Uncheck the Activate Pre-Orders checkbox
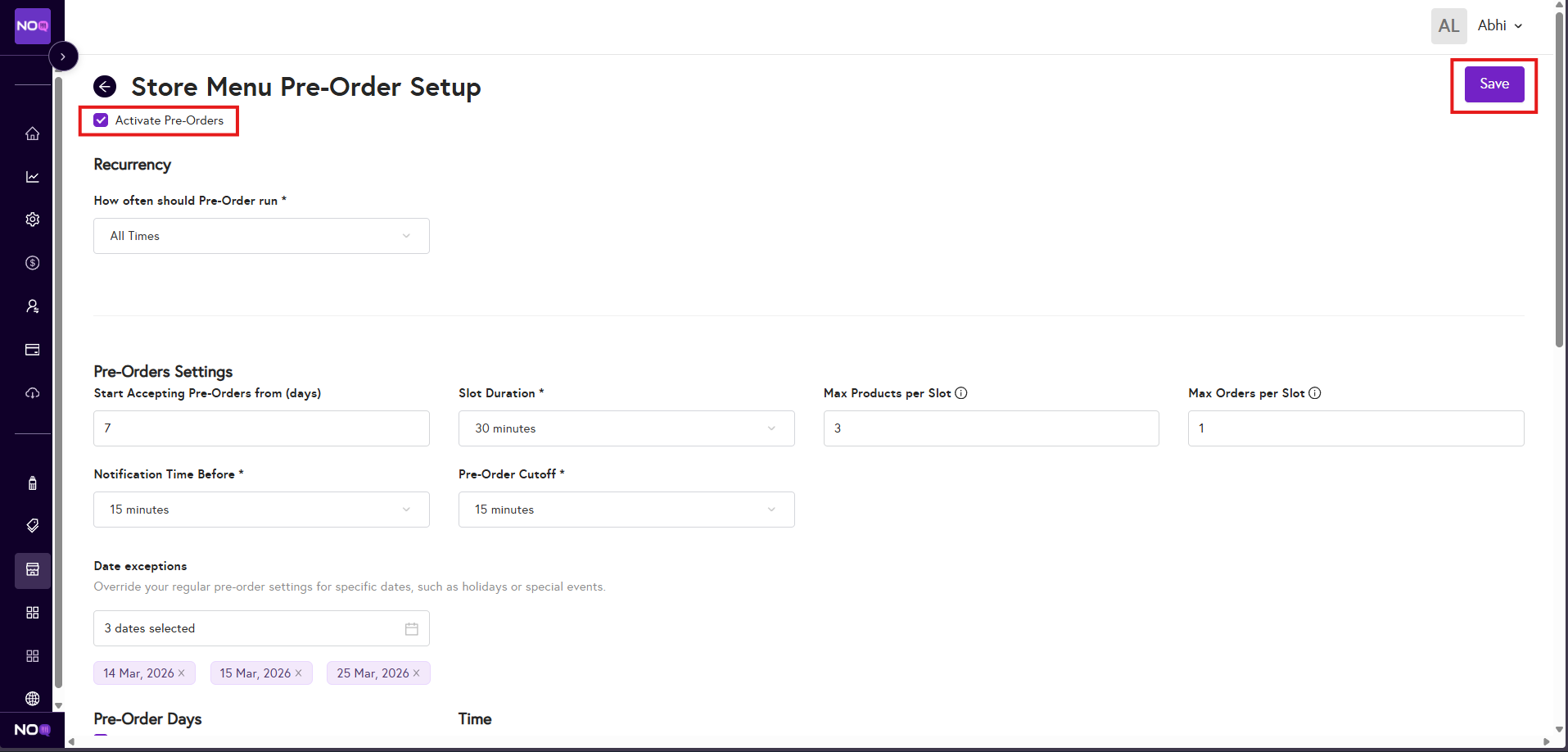Viewport: 1568px width, 752px height. (101, 120)
